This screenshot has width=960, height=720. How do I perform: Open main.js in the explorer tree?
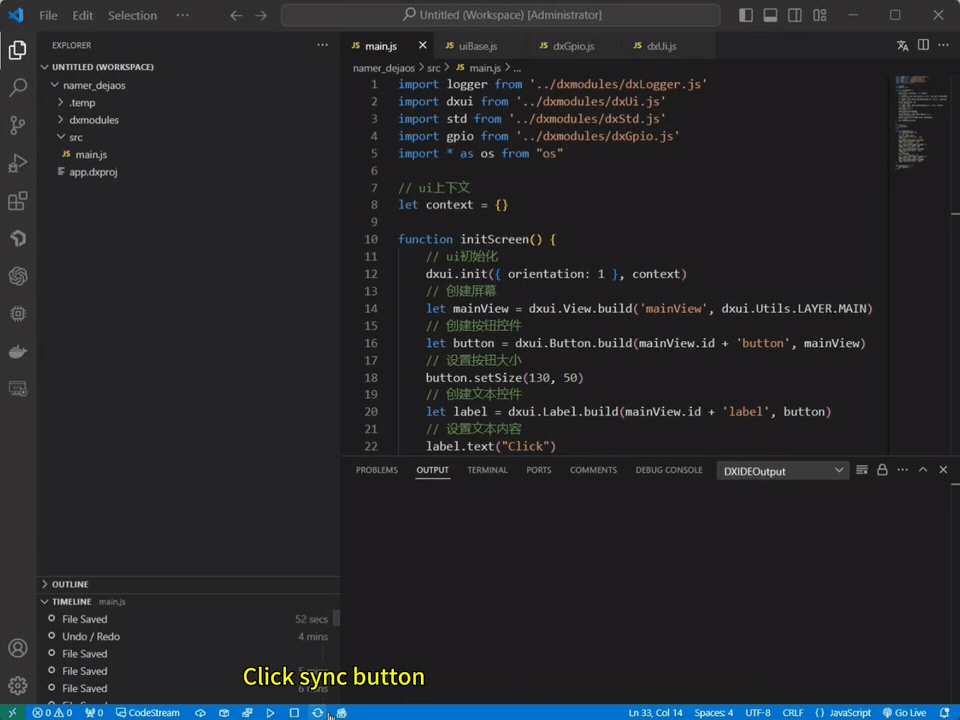pos(91,154)
